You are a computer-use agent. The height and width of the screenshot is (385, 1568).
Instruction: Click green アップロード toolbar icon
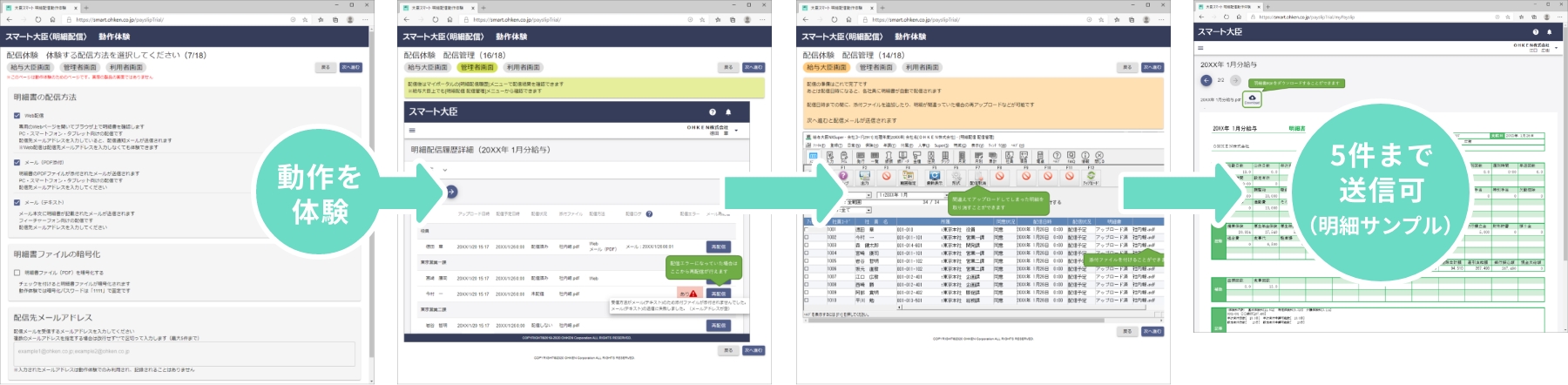pyautogui.click(x=1091, y=177)
